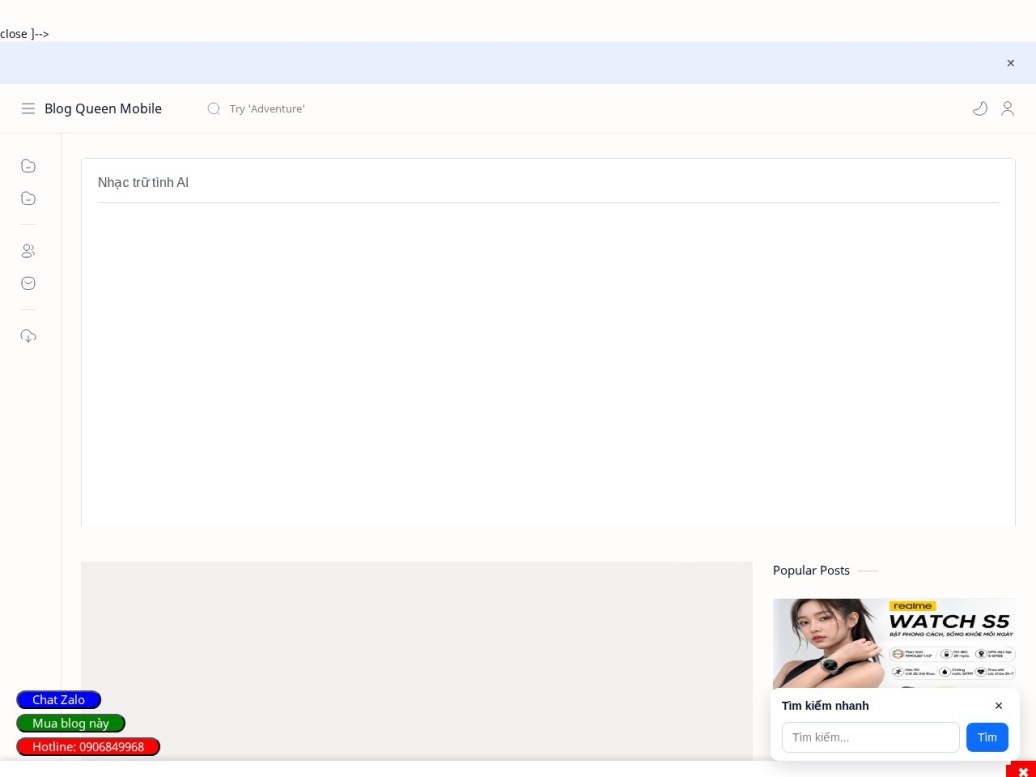The width and height of the screenshot is (1036, 777).
Task: Open the Blog Queen Mobile home link
Action: 103,108
